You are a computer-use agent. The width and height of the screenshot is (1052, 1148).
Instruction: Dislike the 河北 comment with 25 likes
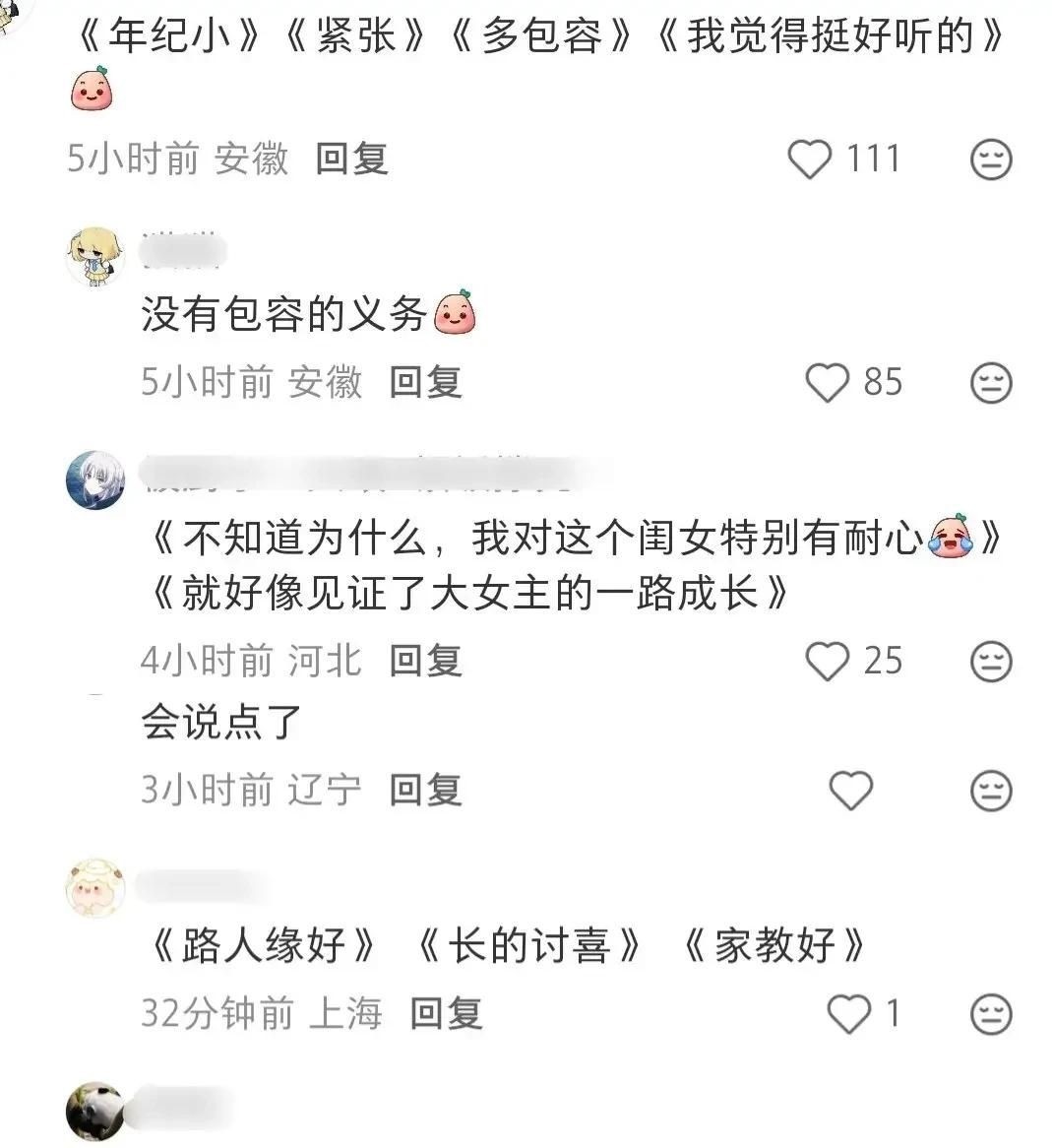991,661
